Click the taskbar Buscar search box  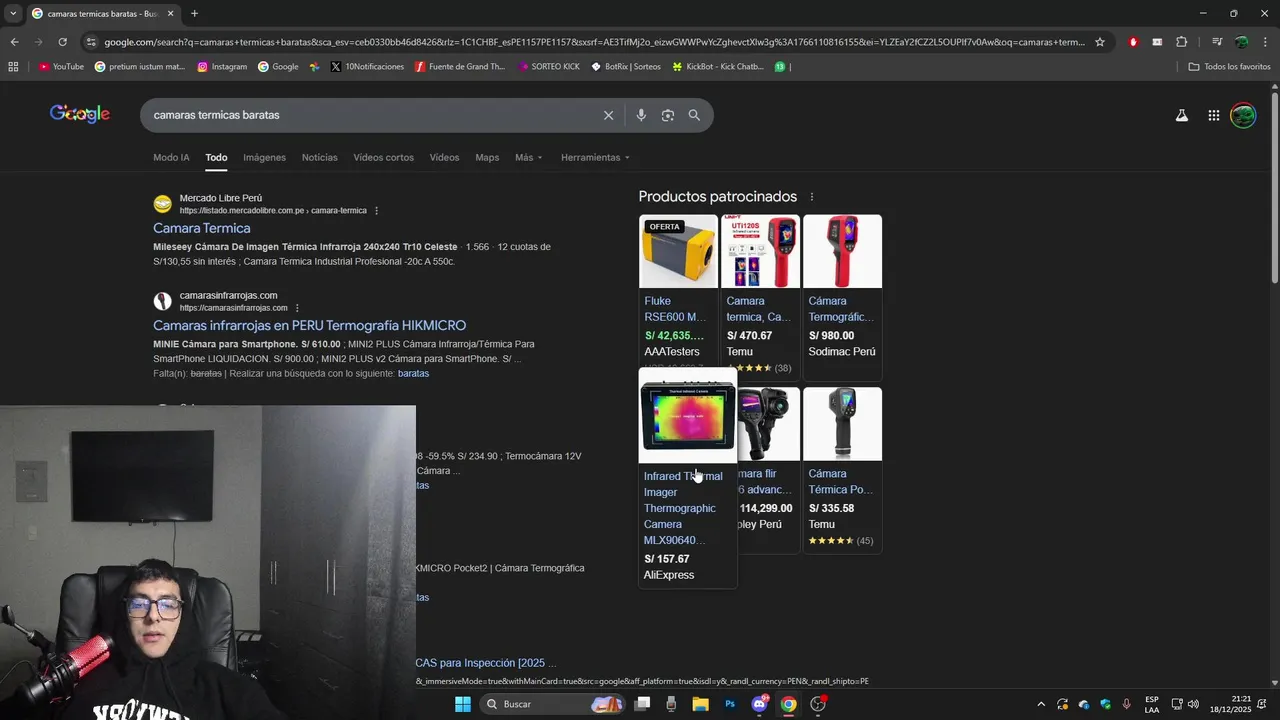552,704
